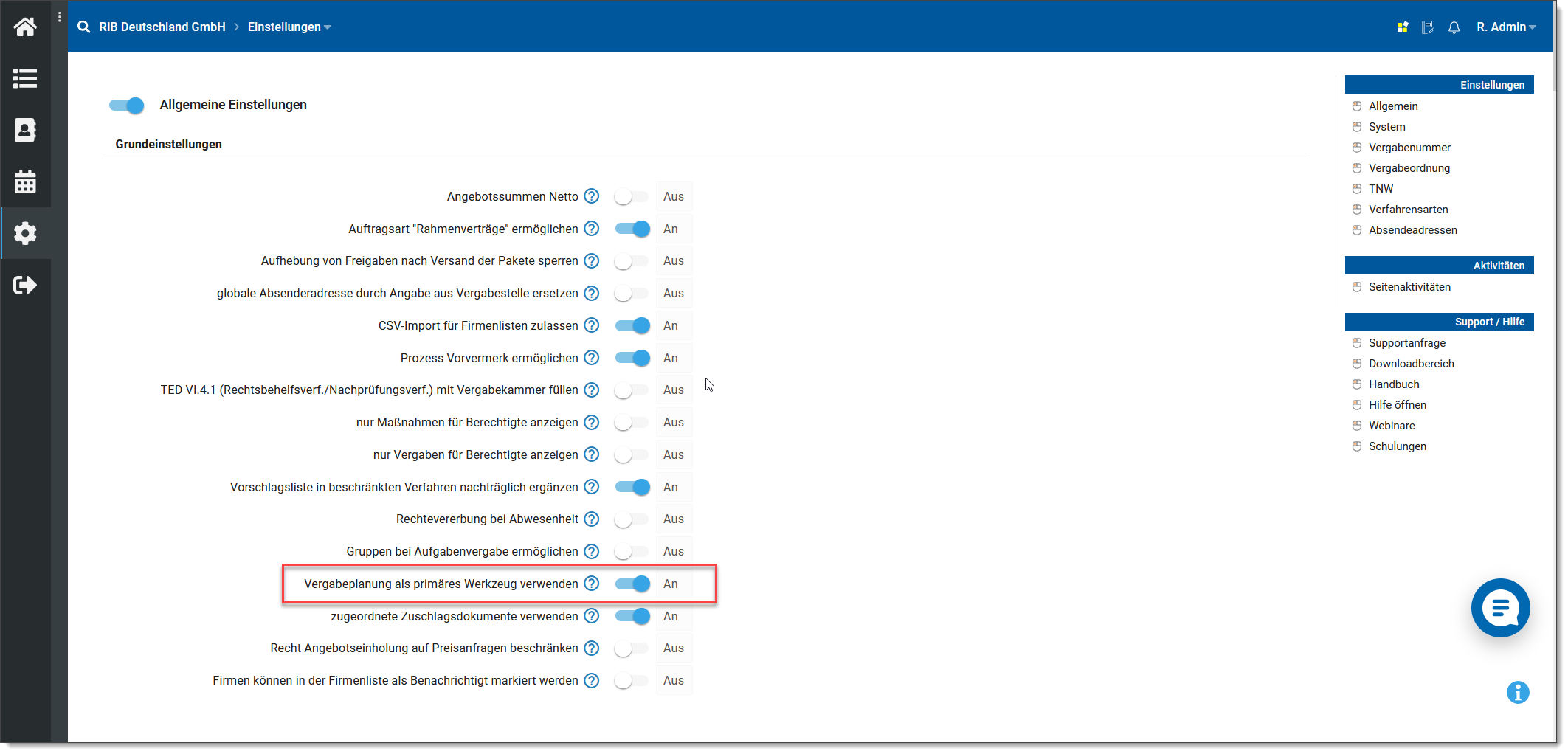Show help for Vergabeplanung als primäres Werkzeug
The width and height of the screenshot is (1568, 754).
point(592,584)
